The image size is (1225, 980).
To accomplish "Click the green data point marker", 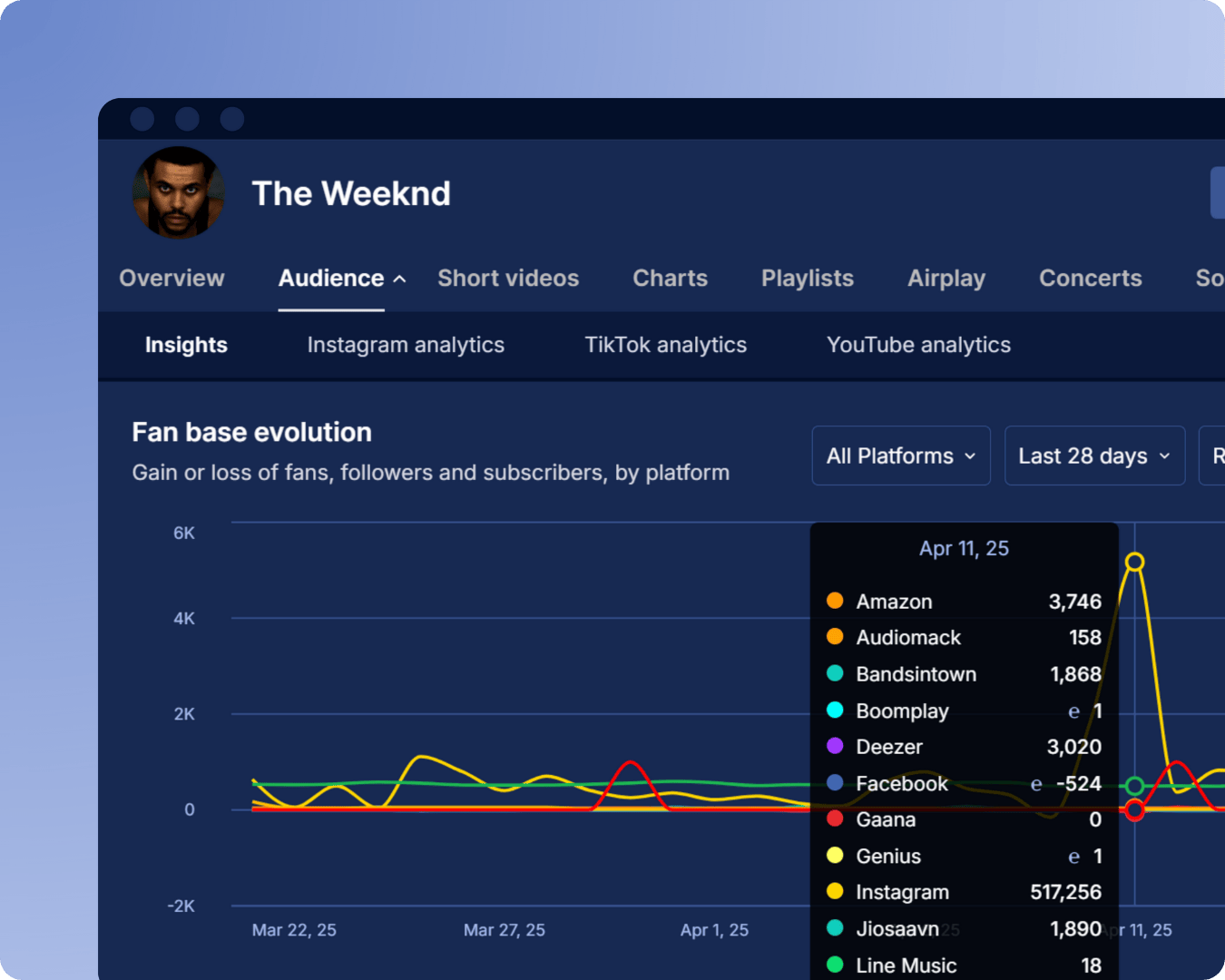I will point(1134,786).
